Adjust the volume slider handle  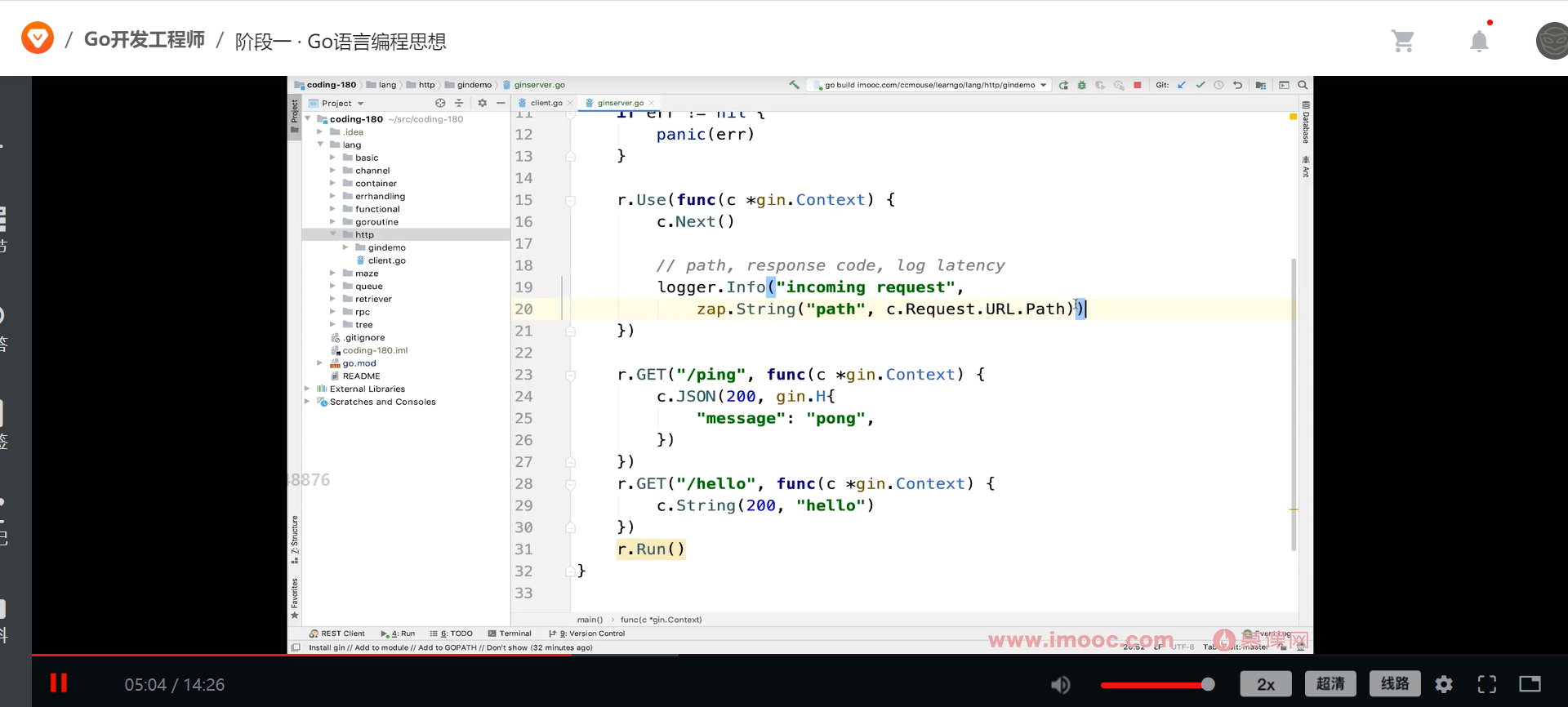coord(1208,684)
